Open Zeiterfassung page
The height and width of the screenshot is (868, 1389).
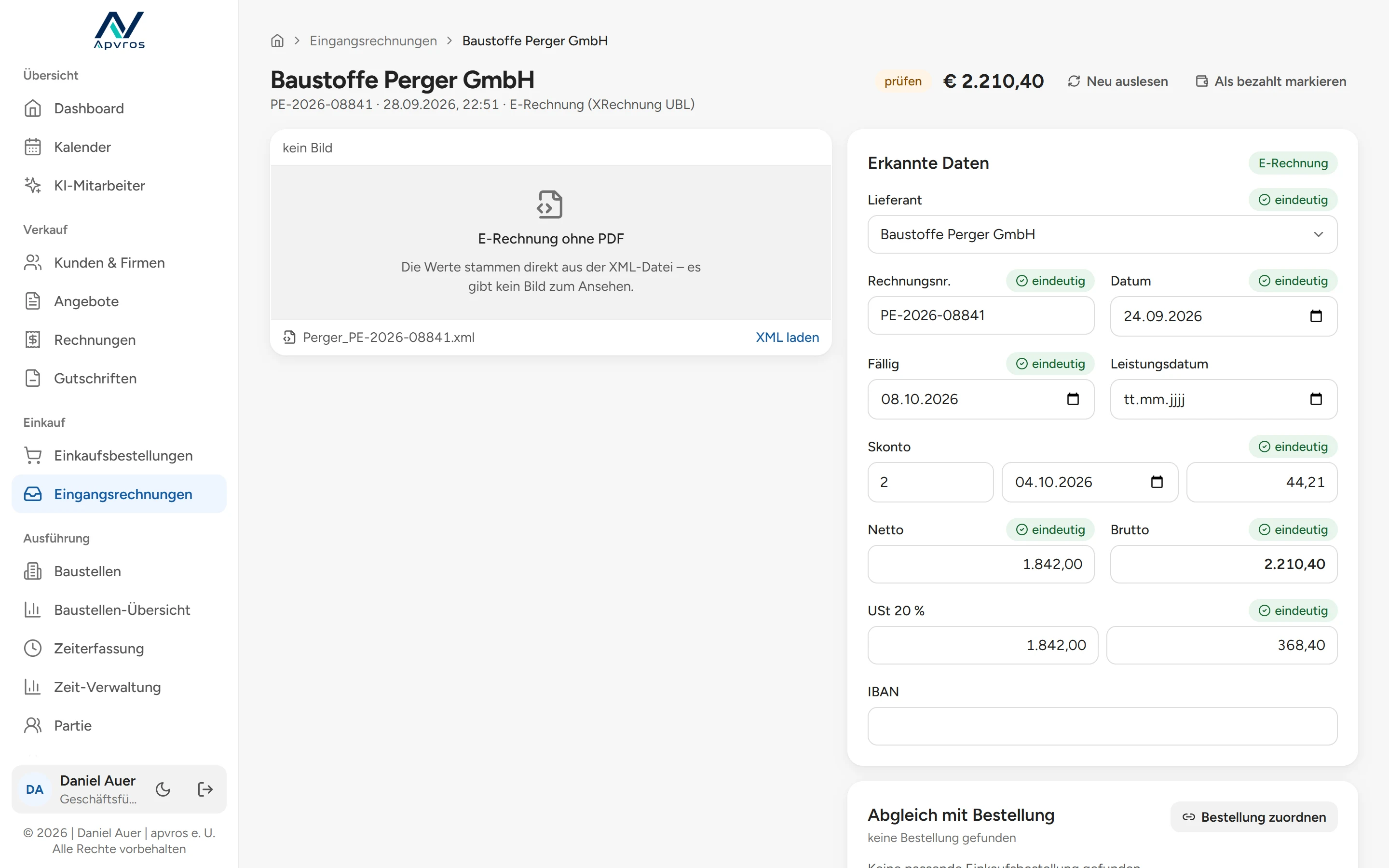point(120,649)
